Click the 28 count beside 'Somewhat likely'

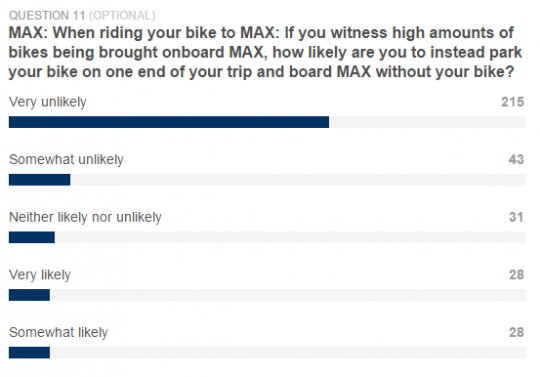pyautogui.click(x=516, y=332)
